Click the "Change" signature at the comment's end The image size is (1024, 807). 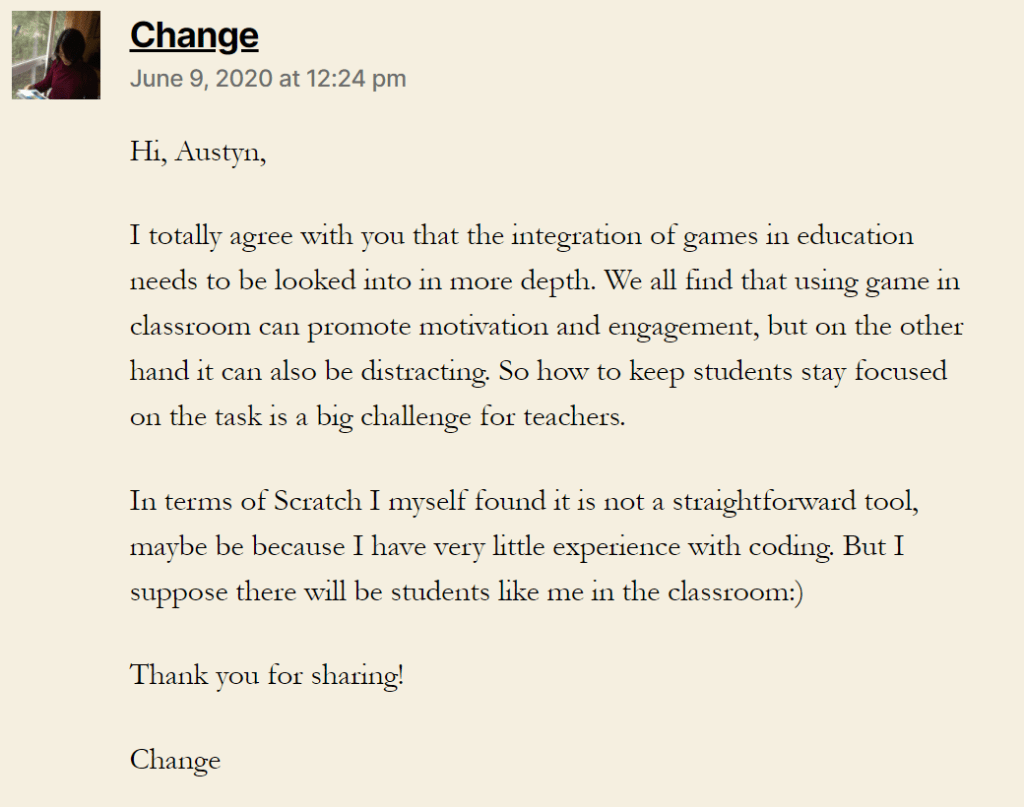click(175, 760)
